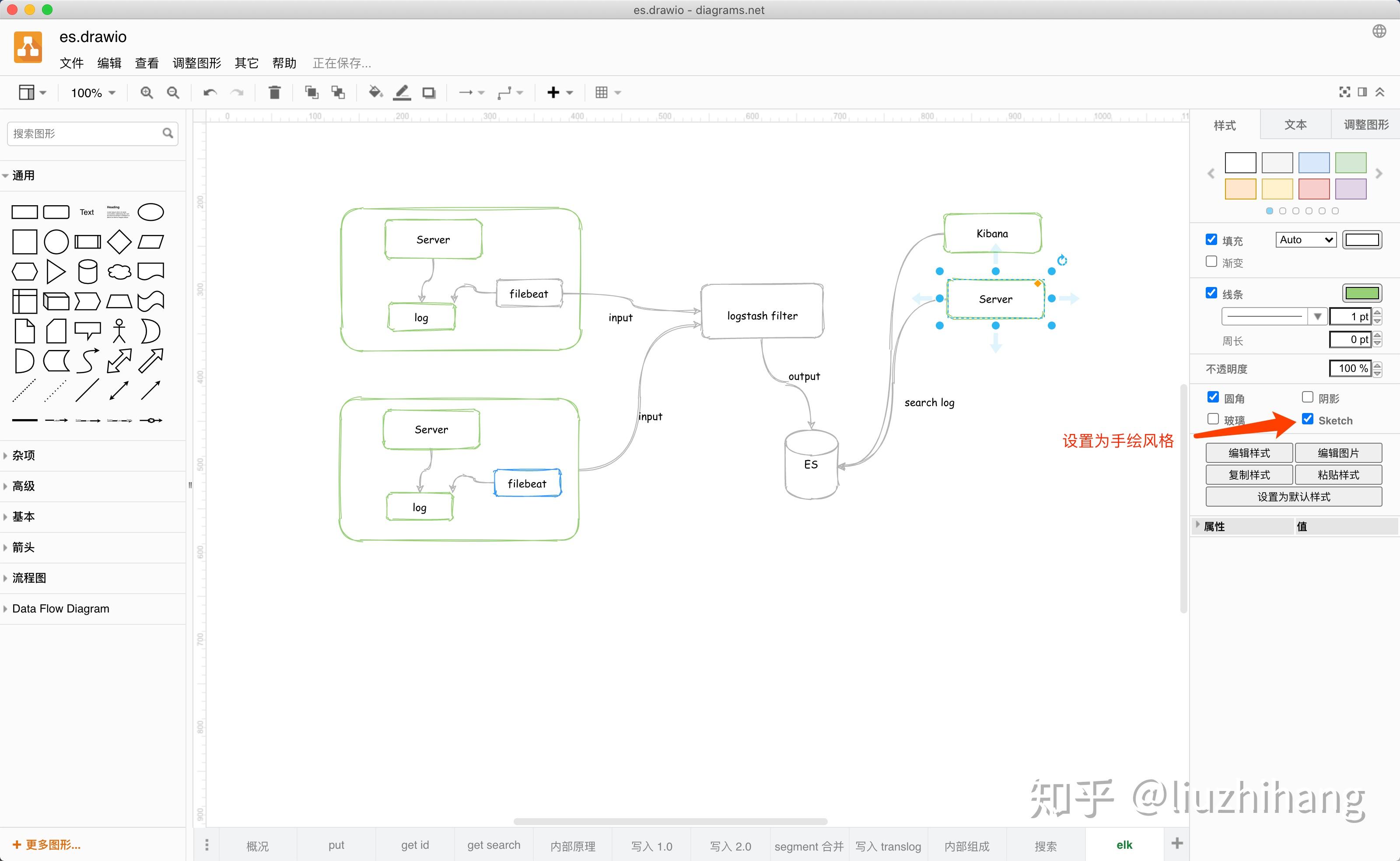Click the Line Color pencil icon
The image size is (1400, 861).
click(401, 92)
